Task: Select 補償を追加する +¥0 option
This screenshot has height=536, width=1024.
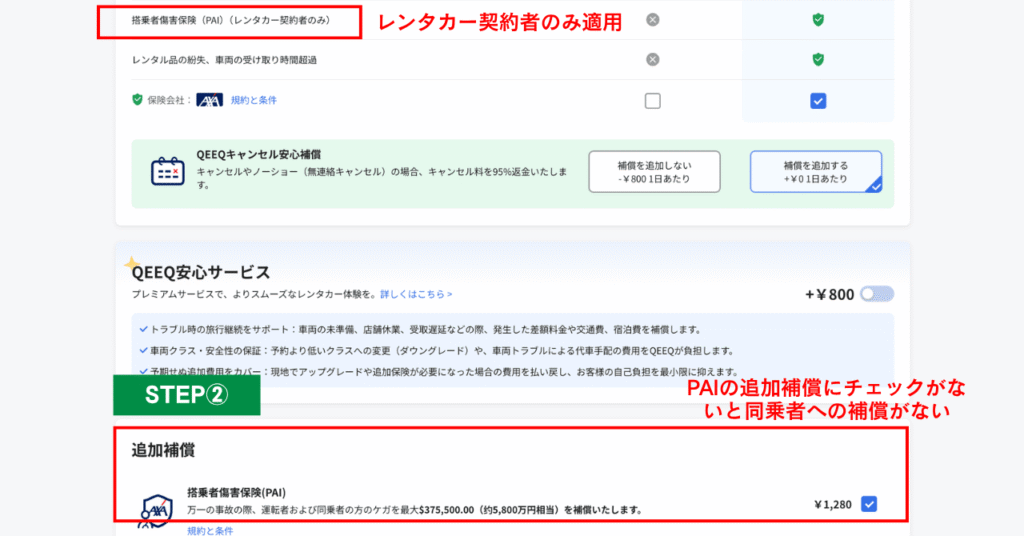Action: tap(816, 172)
